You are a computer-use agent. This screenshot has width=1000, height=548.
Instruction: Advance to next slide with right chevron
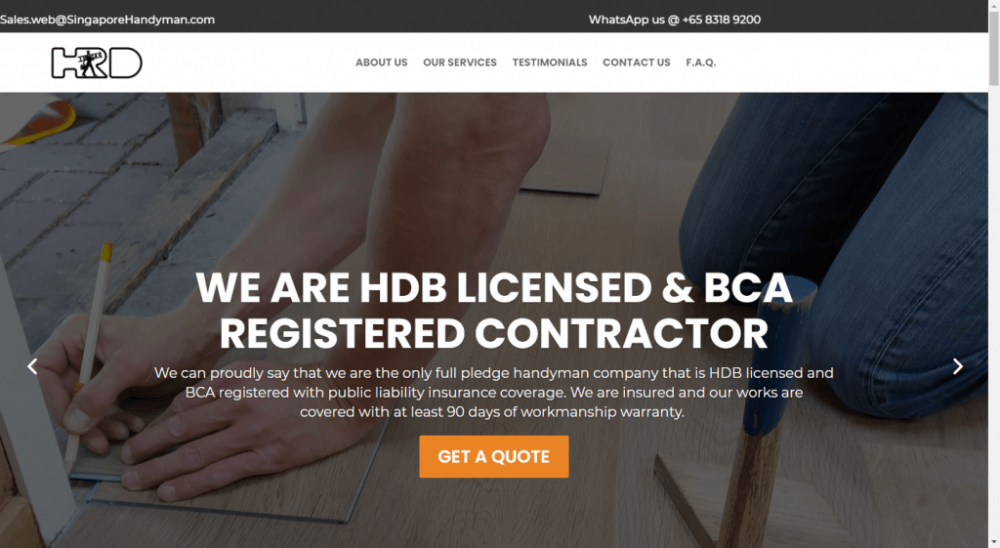pos(957,366)
